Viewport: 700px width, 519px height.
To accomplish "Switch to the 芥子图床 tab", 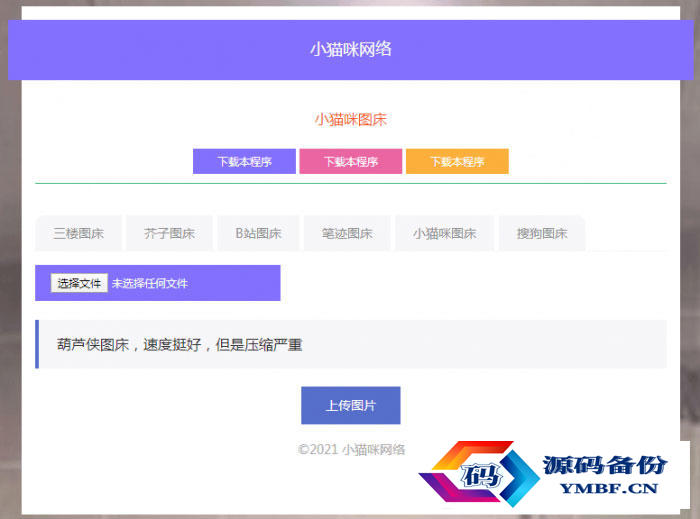I will point(169,233).
